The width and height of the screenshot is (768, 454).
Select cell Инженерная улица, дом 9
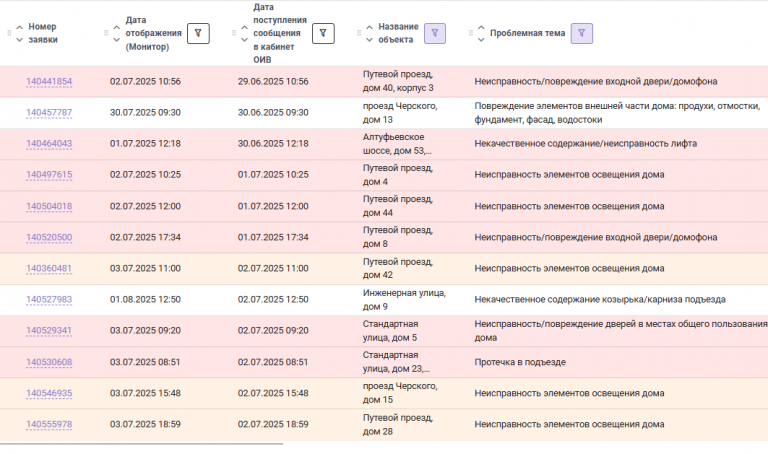click(x=404, y=299)
